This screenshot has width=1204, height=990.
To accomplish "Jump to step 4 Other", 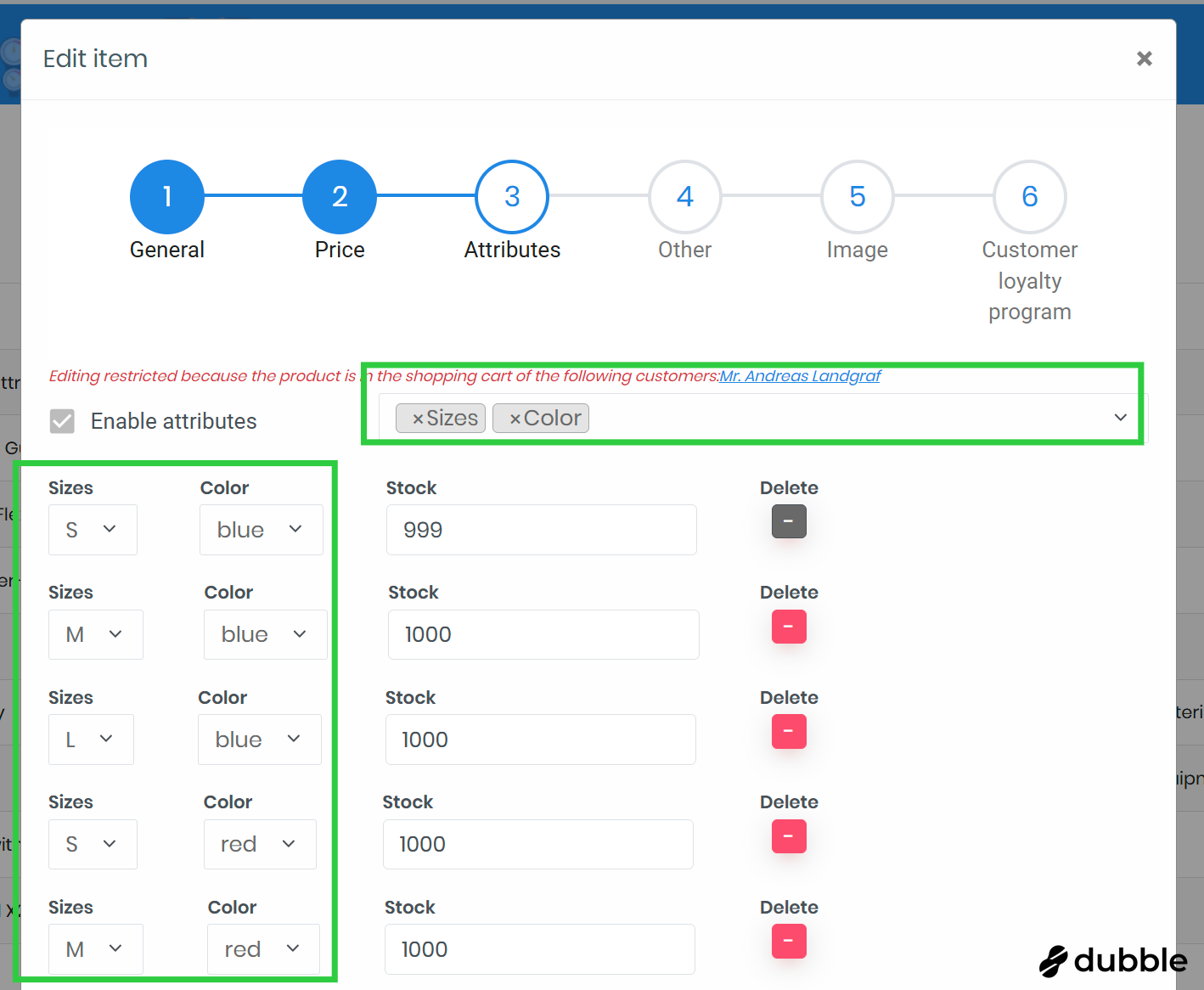I will 684,197.
